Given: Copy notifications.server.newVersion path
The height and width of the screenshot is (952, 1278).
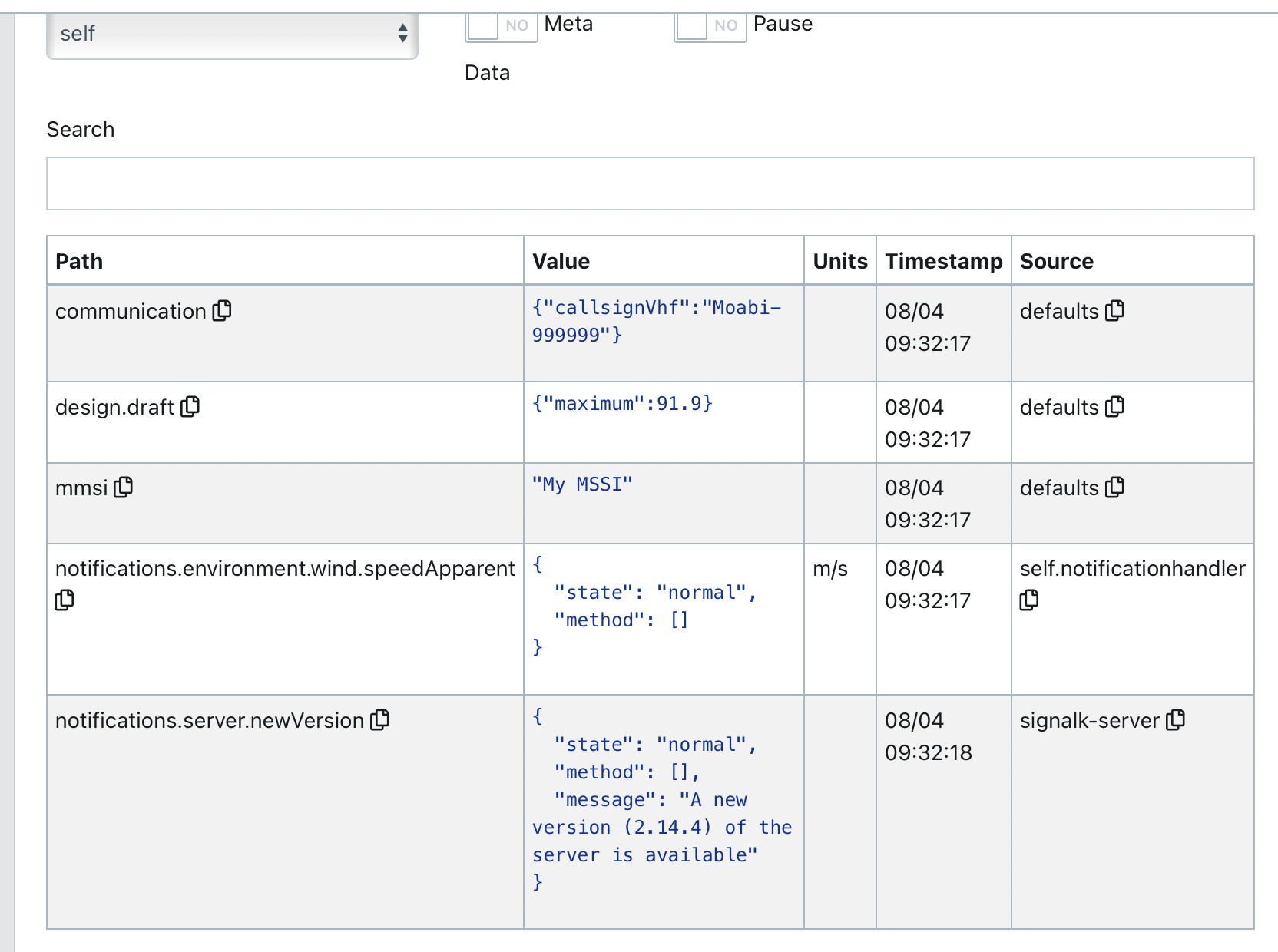Looking at the screenshot, I should pos(379,720).
